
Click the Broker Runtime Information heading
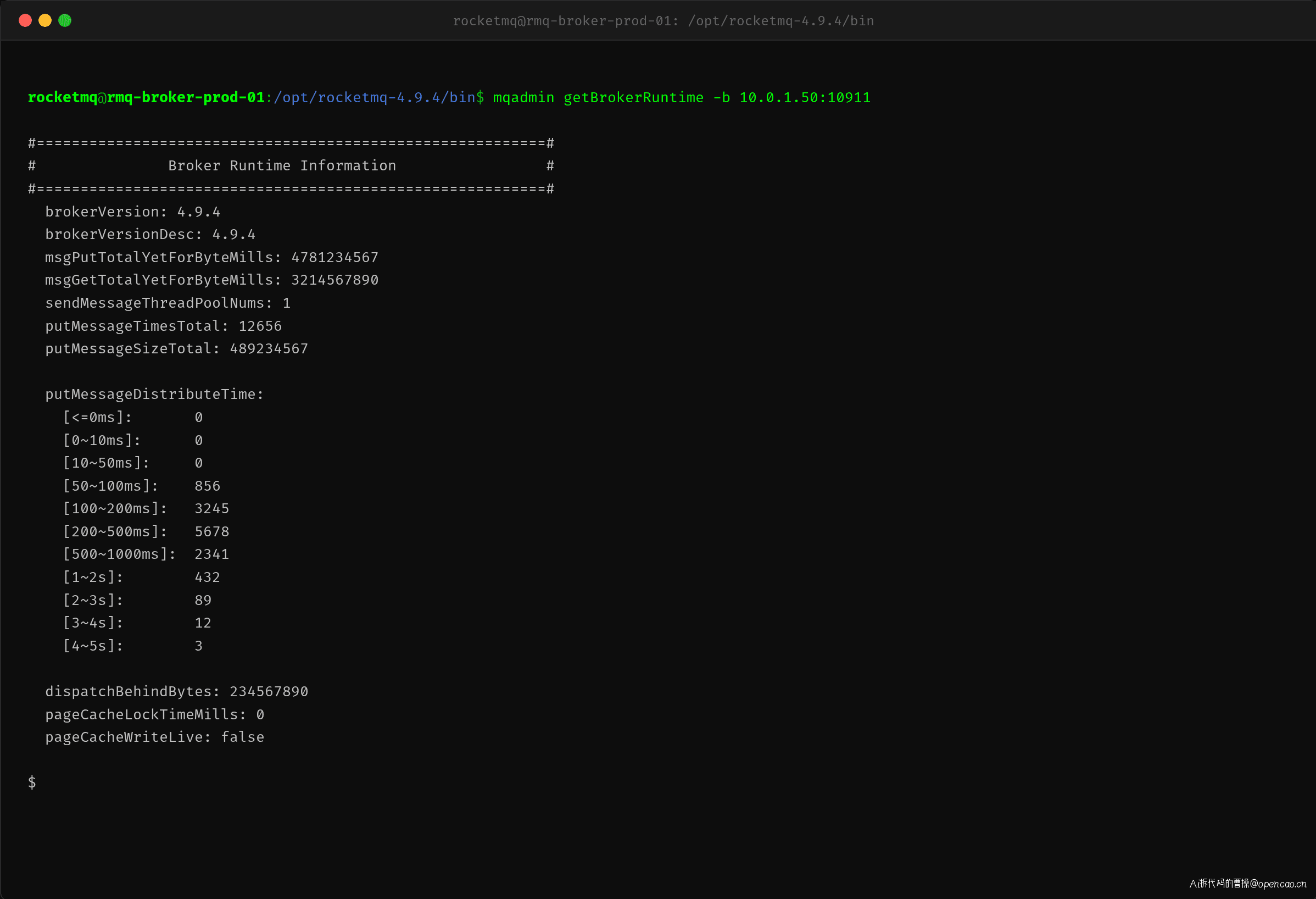coord(282,166)
